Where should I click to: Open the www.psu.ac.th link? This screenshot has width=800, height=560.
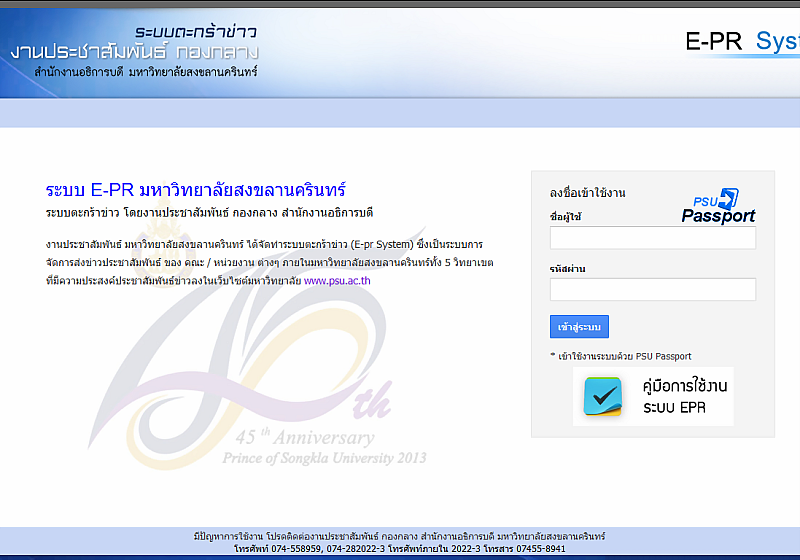(337, 281)
